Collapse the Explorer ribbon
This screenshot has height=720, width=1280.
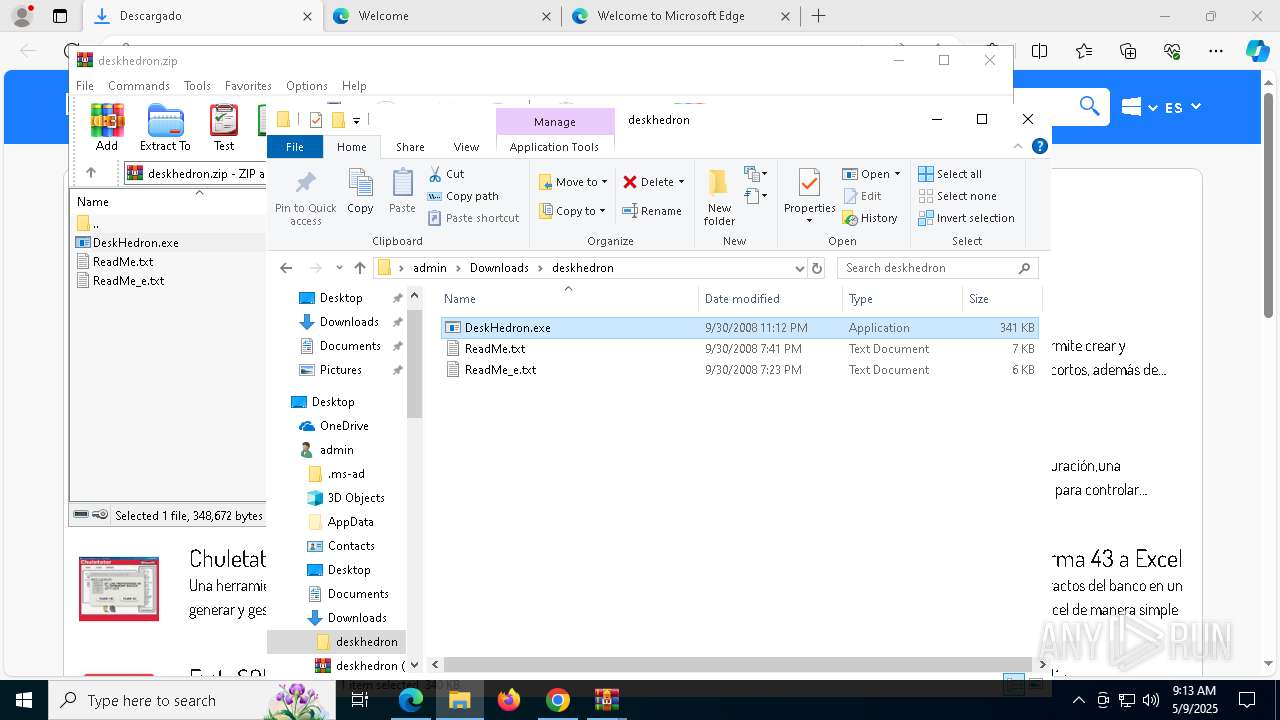coord(1019,146)
